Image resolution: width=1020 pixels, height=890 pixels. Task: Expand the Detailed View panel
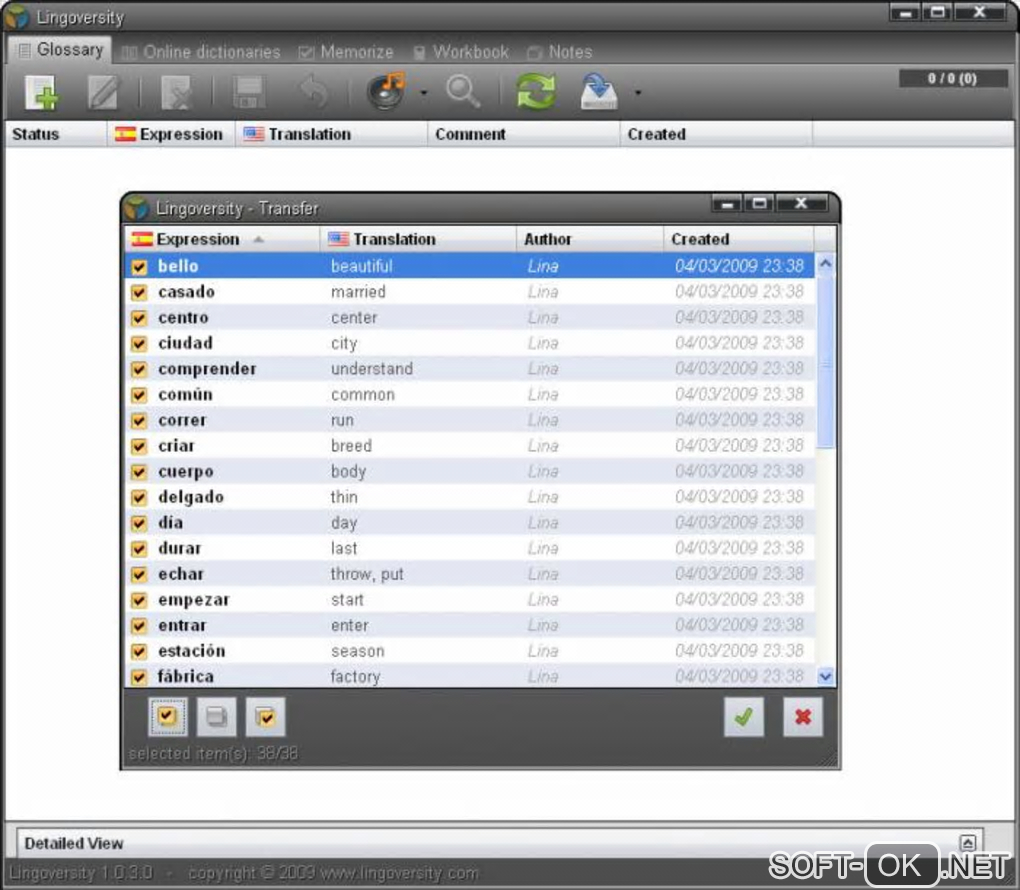click(967, 843)
